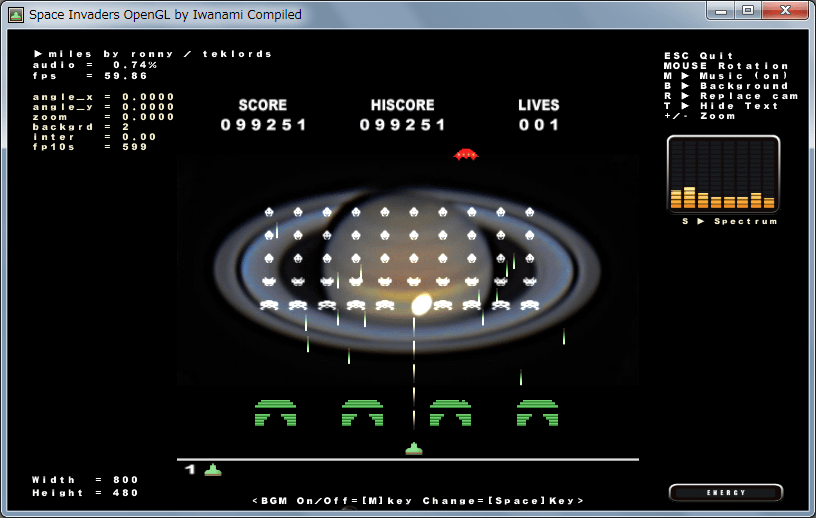Viewport: 816px width, 518px height.
Task: Click the 'T ▶ Hide Text' option text
Action: tap(721, 106)
